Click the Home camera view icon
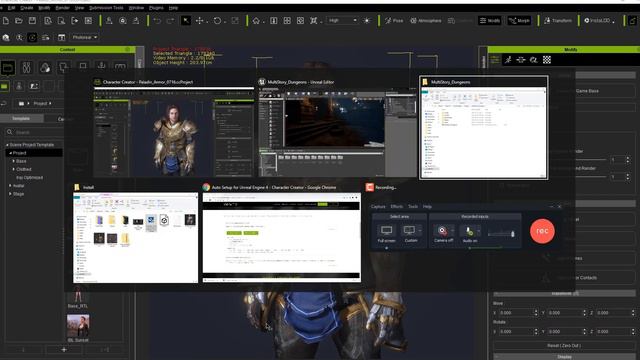Screen dimensions: 640x360 point(256,20)
